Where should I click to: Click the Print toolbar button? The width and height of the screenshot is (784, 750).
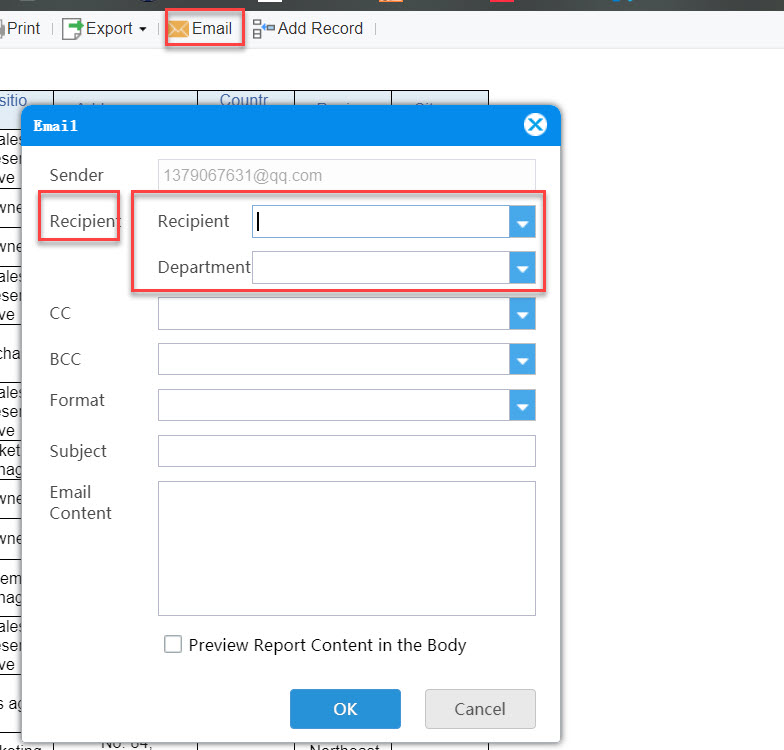pyautogui.click(x=20, y=28)
